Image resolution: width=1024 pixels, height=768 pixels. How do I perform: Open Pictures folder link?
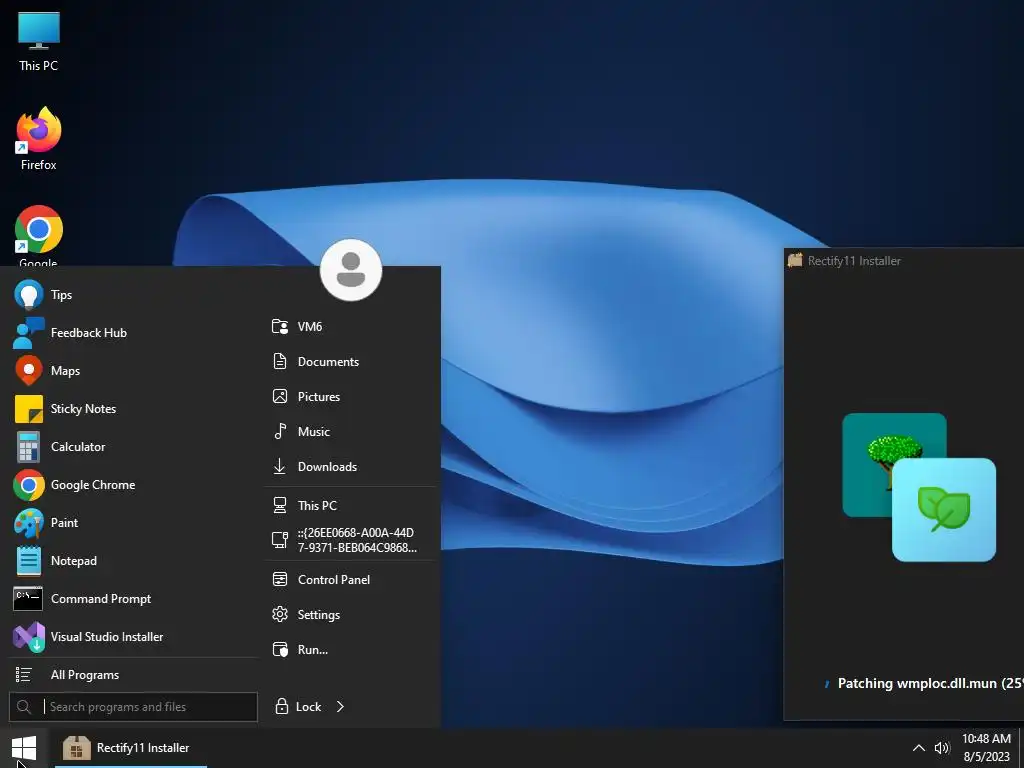(351, 396)
